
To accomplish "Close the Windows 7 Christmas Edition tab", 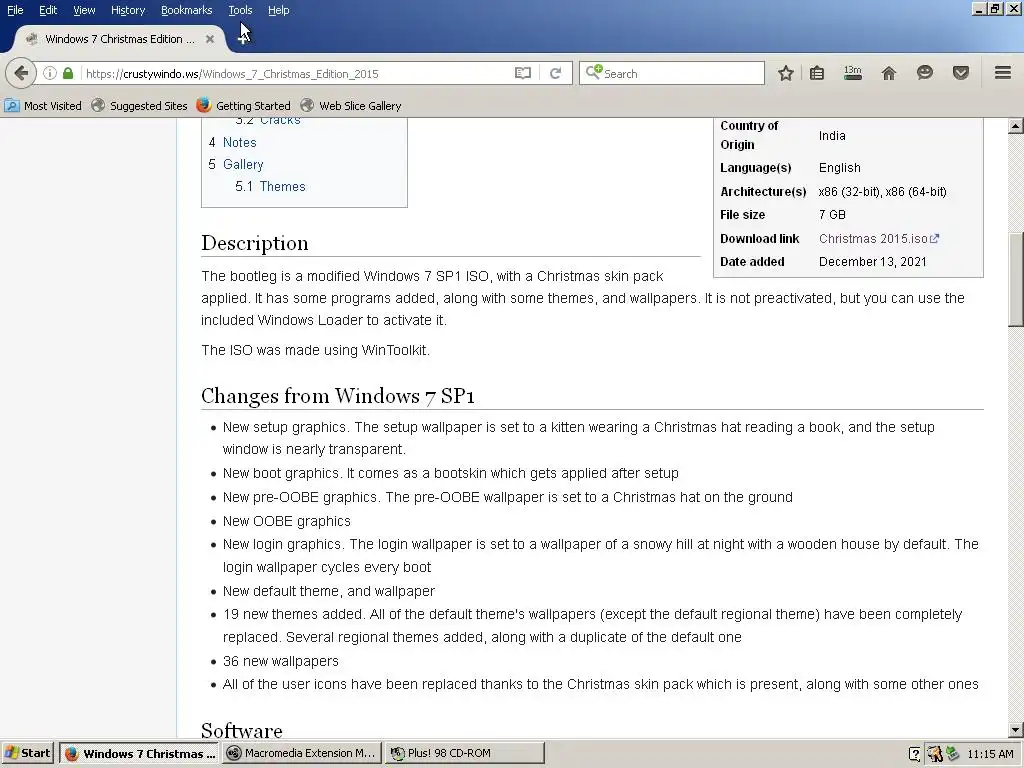I will click(x=210, y=39).
